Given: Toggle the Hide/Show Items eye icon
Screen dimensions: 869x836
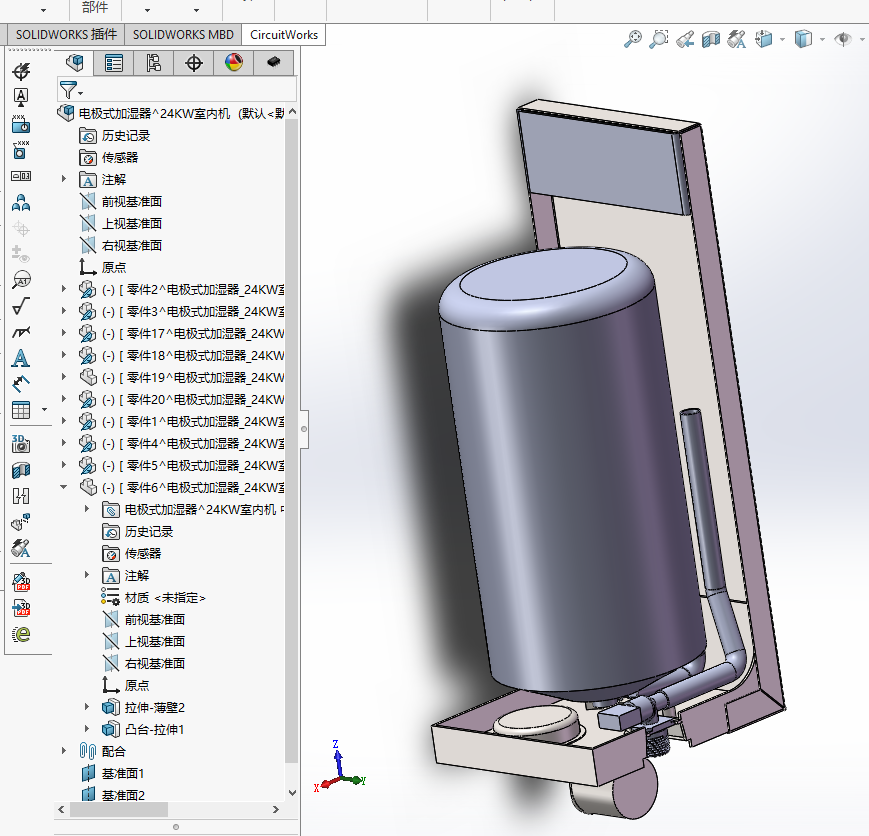Looking at the screenshot, I should tap(843, 39).
